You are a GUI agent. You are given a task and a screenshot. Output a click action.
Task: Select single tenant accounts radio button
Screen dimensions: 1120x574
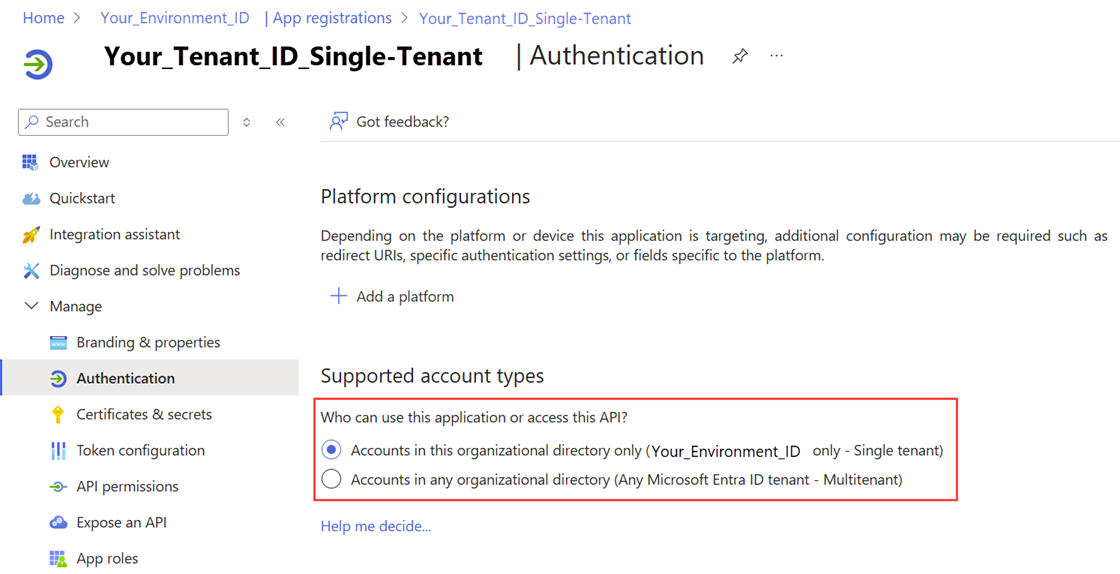coord(332,450)
